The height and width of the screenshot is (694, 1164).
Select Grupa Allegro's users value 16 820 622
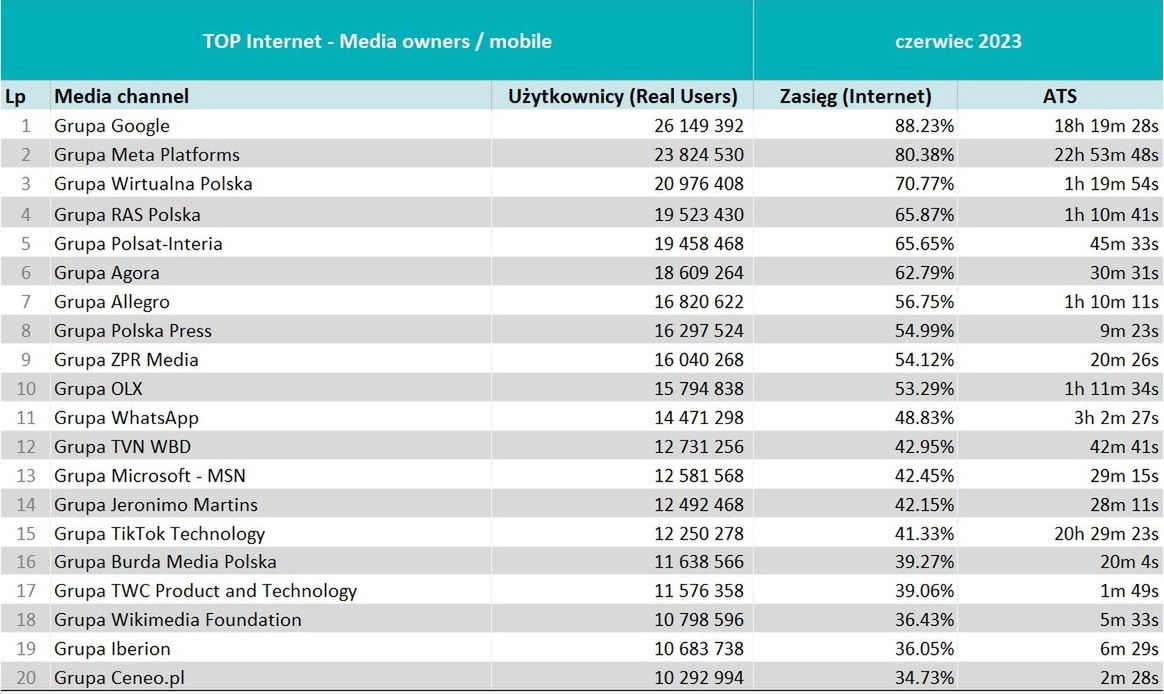pyautogui.click(x=686, y=302)
